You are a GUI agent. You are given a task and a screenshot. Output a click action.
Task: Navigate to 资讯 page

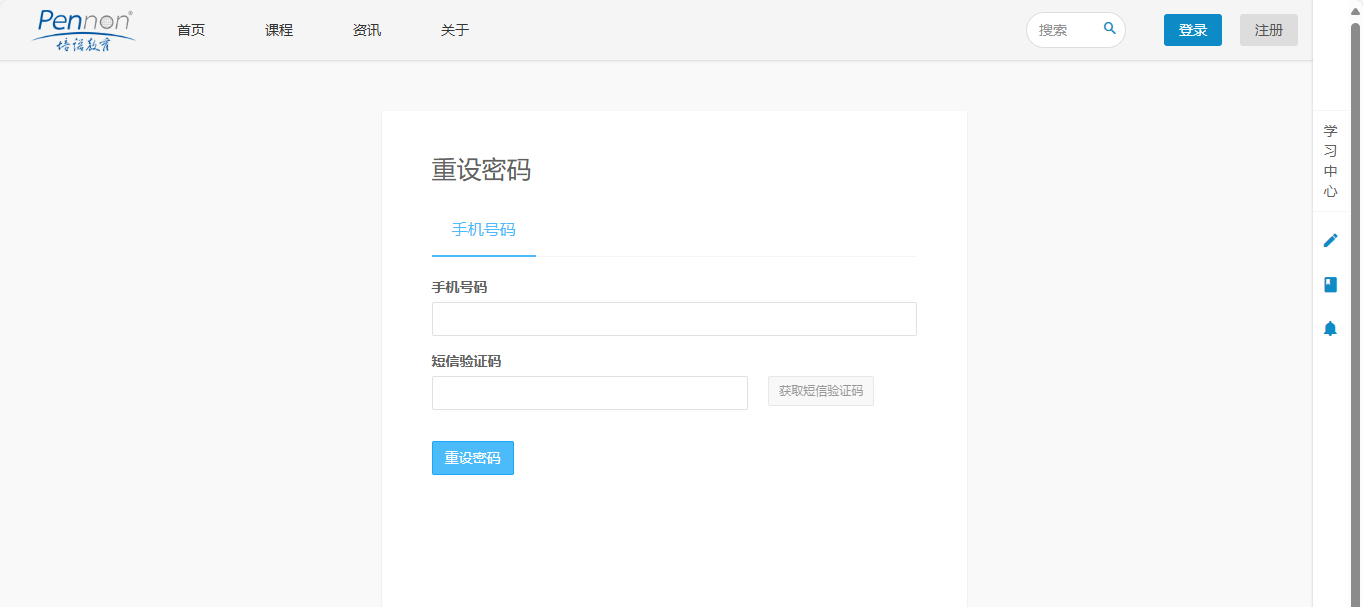[x=367, y=30]
